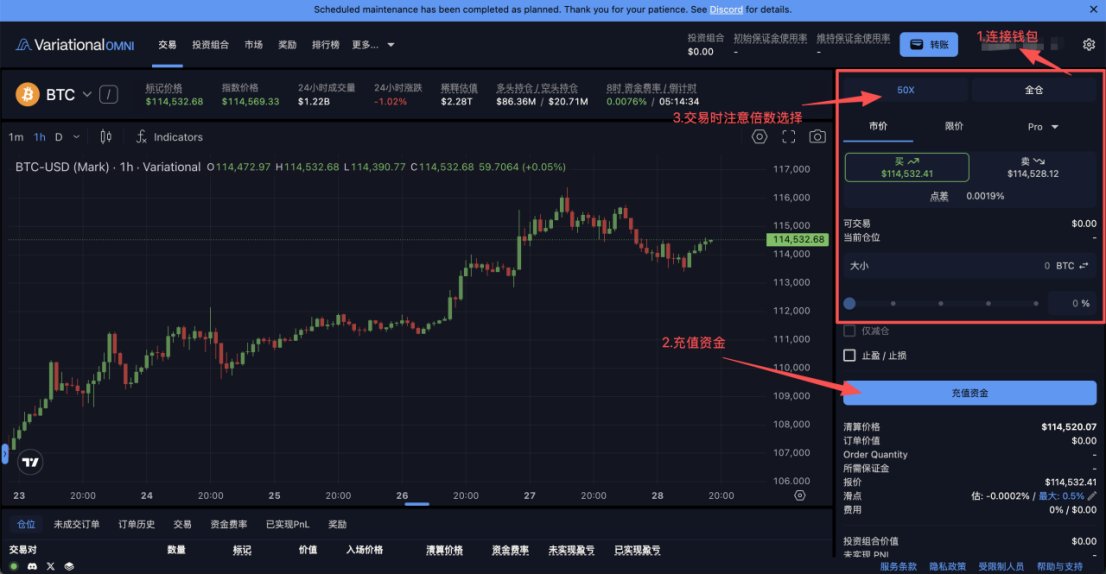Click the stacked layers docs icon in the footer
This screenshot has height=575, width=1106.
pos(69,566)
